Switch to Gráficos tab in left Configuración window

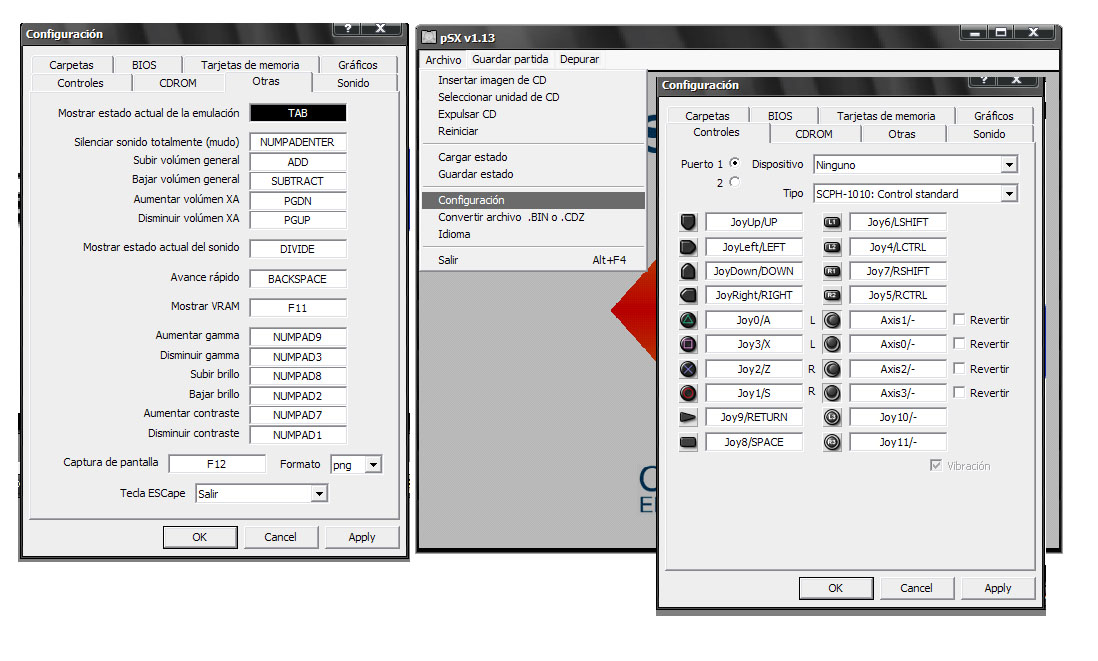[x=358, y=64]
